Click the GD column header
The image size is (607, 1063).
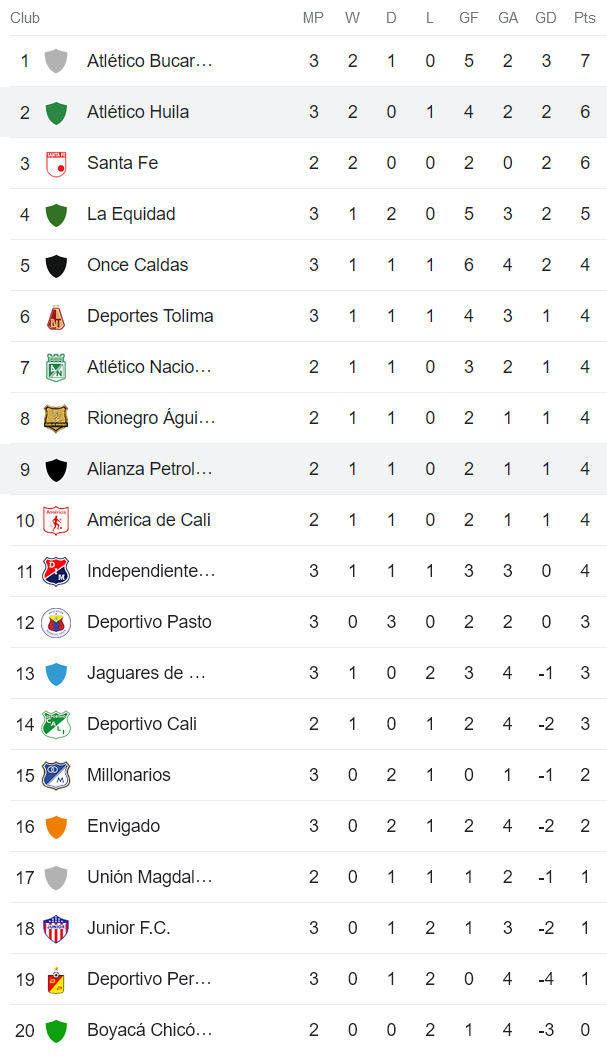point(546,17)
